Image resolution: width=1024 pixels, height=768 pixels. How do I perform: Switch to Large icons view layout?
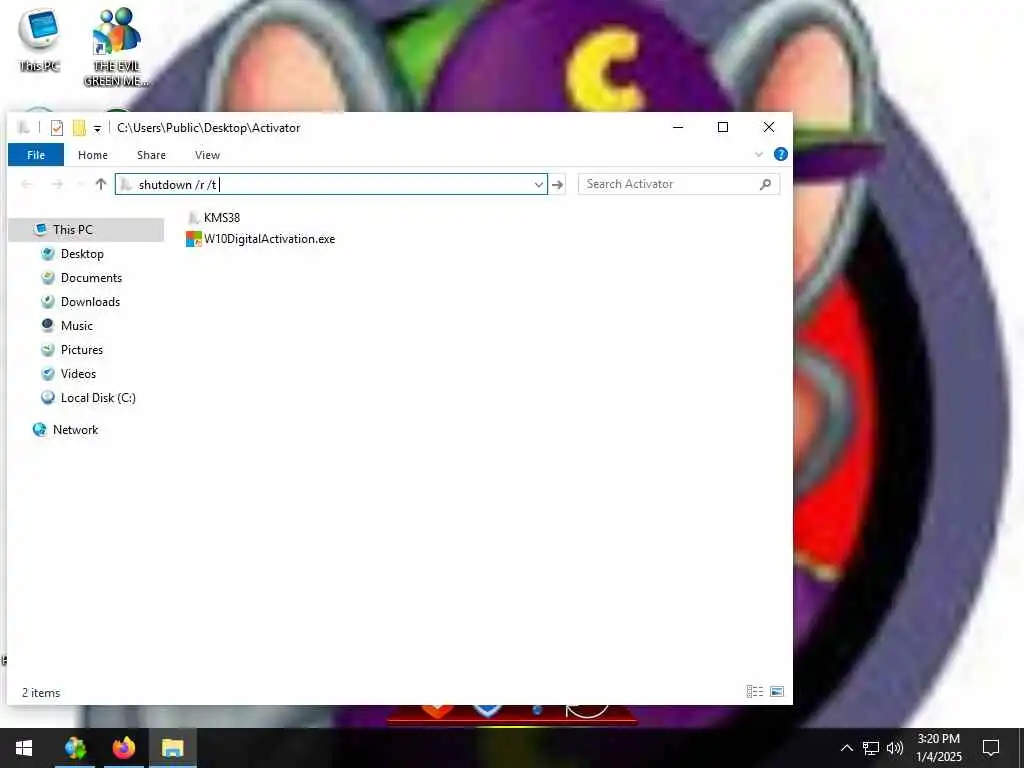pyautogui.click(x=777, y=692)
